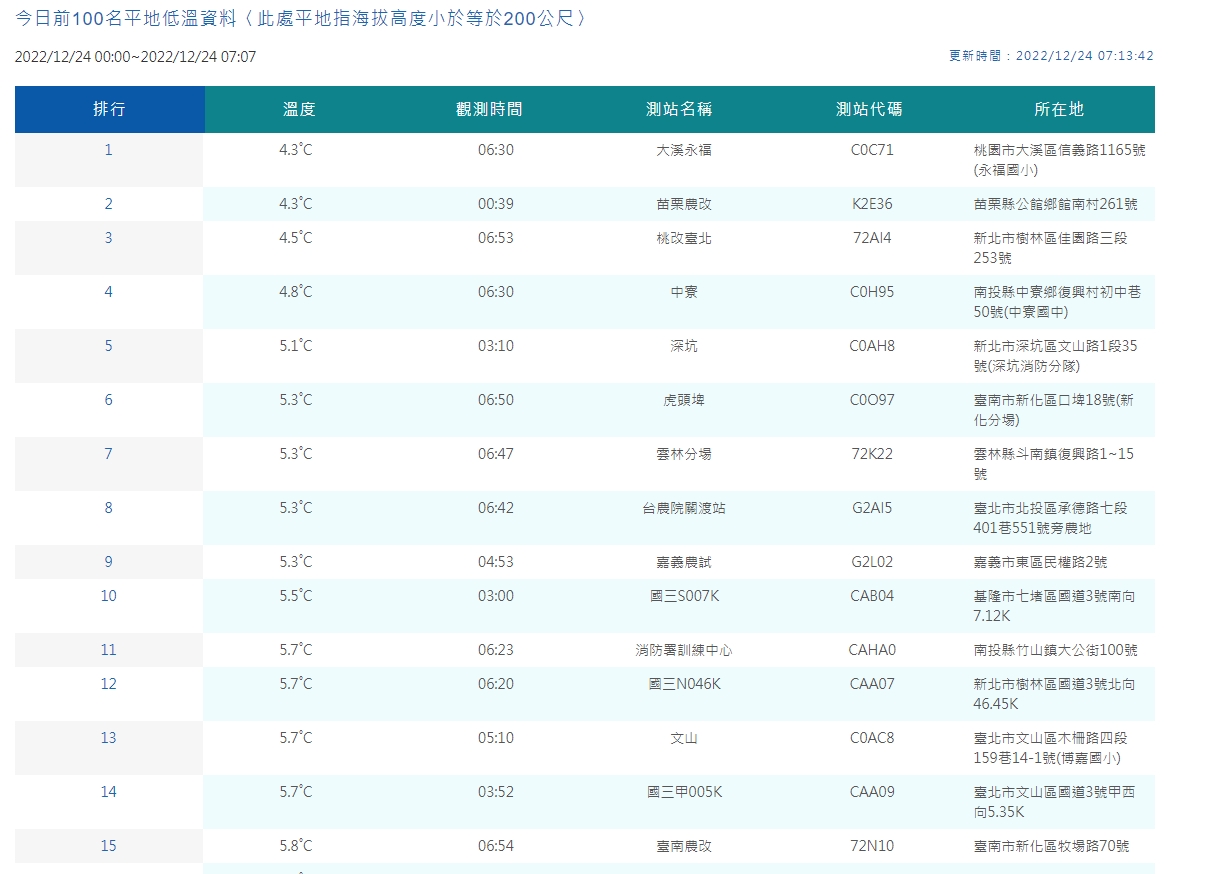The height and width of the screenshot is (874, 1214).
Task: Click observation time 06:42
Action: point(496,508)
